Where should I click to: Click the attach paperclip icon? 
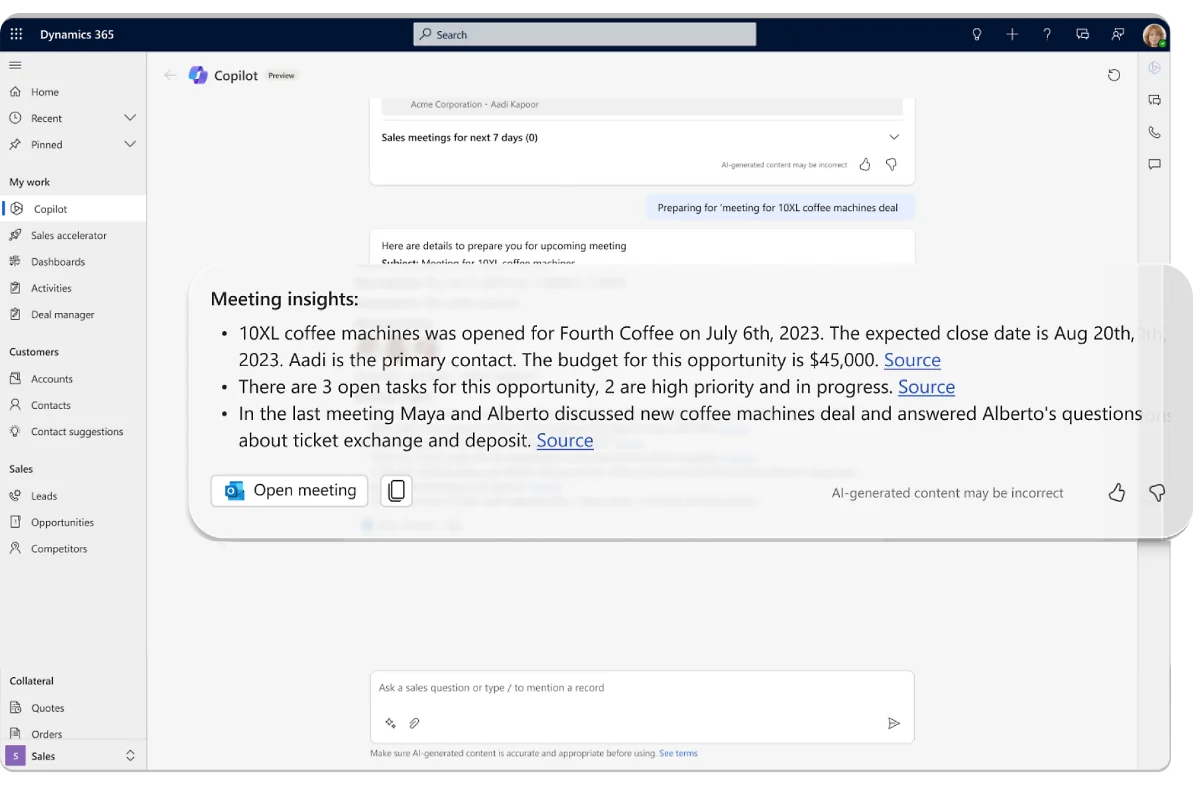(414, 723)
